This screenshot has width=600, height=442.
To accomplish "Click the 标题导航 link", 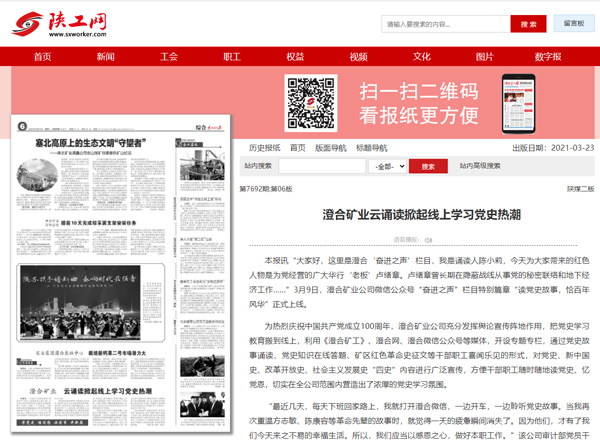I will 372,148.
